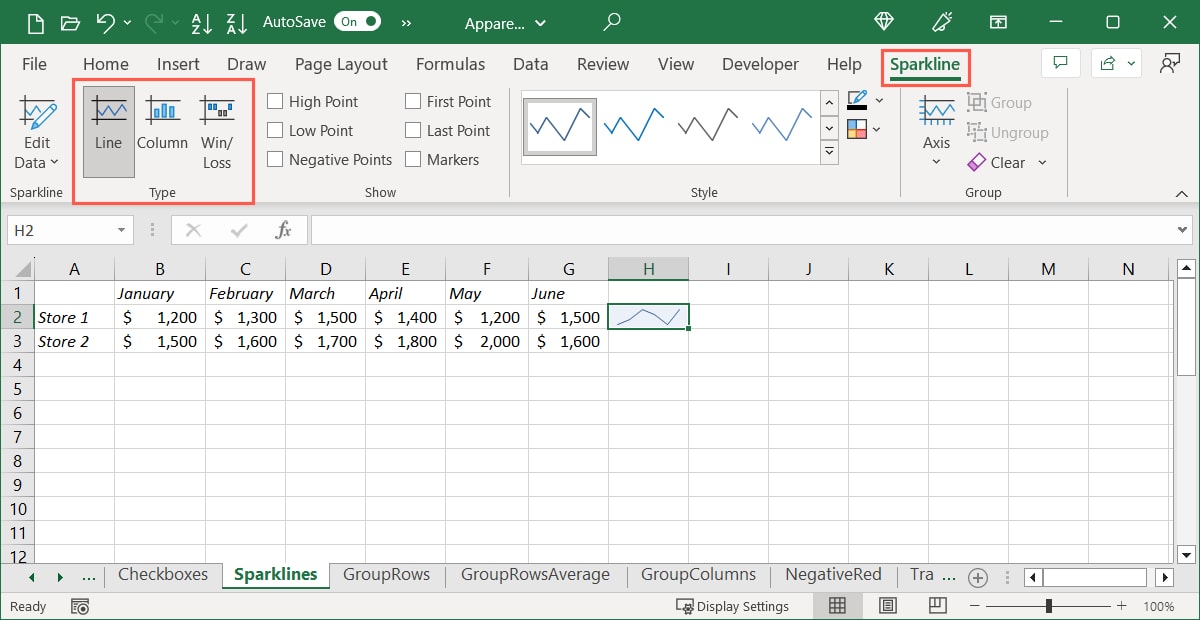Click the Display Settings button
The height and width of the screenshot is (620, 1200).
click(x=737, y=606)
